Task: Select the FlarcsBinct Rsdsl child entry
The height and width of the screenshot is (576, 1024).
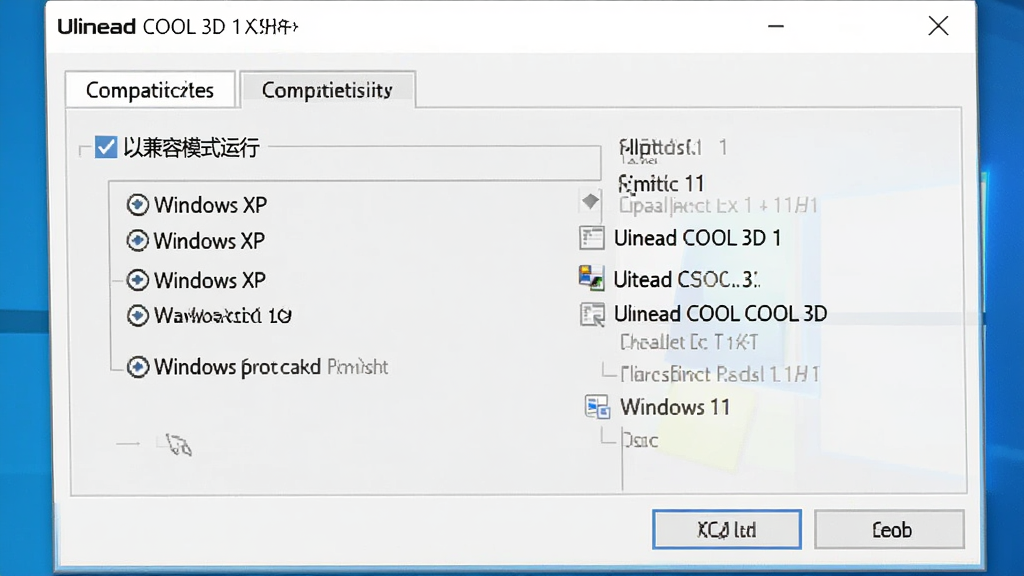Action: point(720,374)
